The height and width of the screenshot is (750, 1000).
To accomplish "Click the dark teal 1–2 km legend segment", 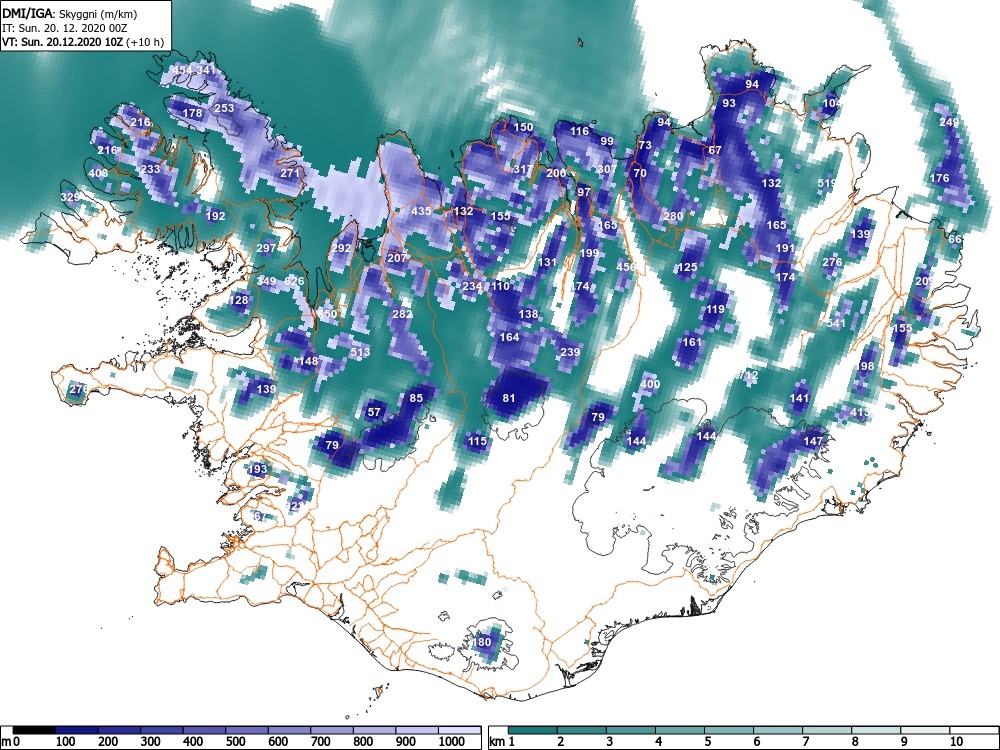I will click(533, 730).
